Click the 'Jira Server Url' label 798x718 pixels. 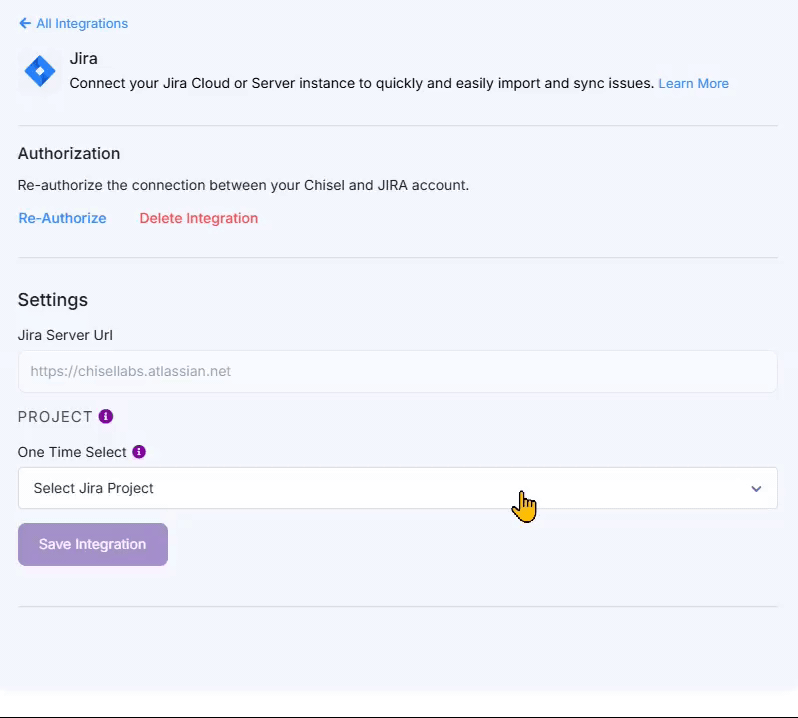click(x=65, y=335)
